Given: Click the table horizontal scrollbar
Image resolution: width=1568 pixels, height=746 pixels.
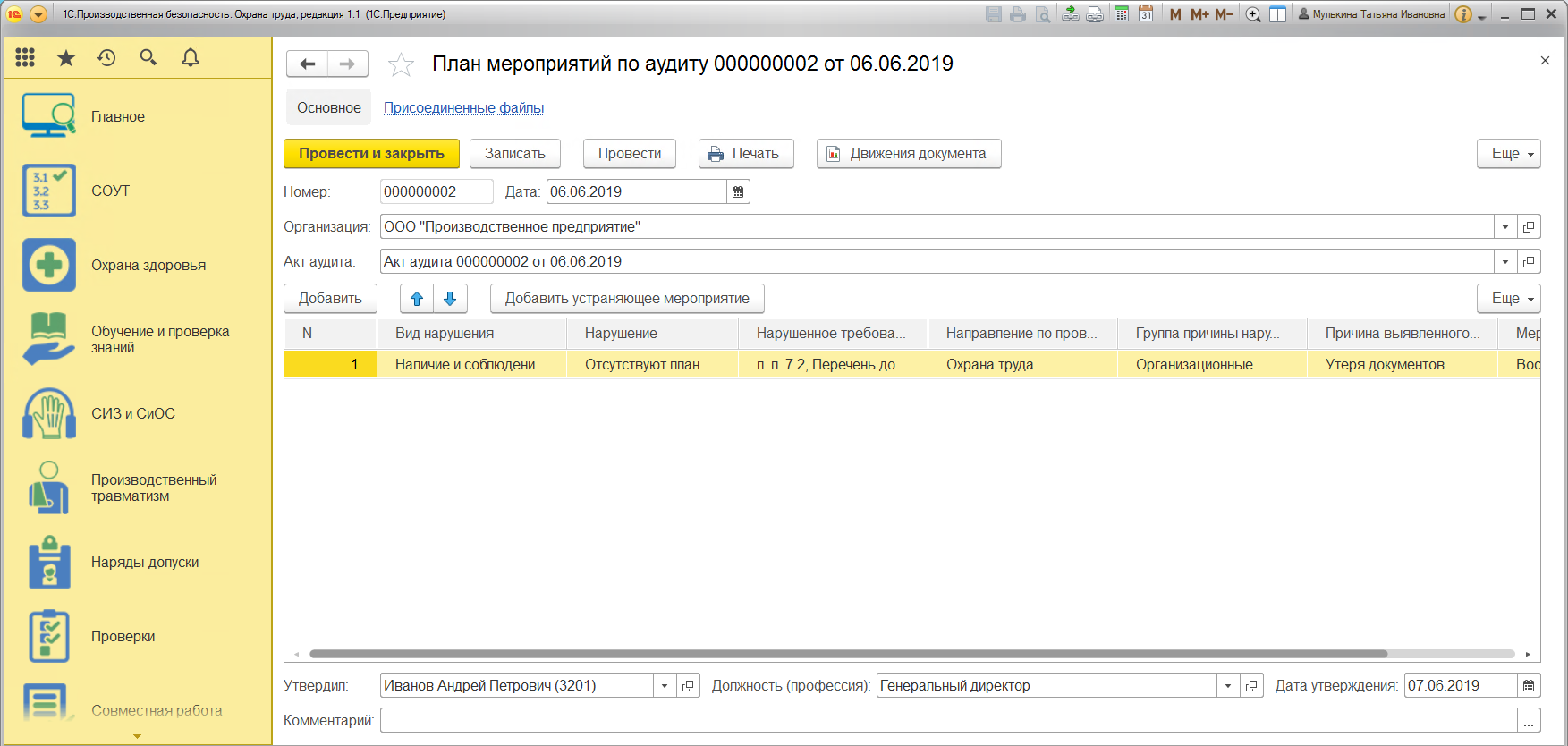Looking at the screenshot, I should [848, 654].
